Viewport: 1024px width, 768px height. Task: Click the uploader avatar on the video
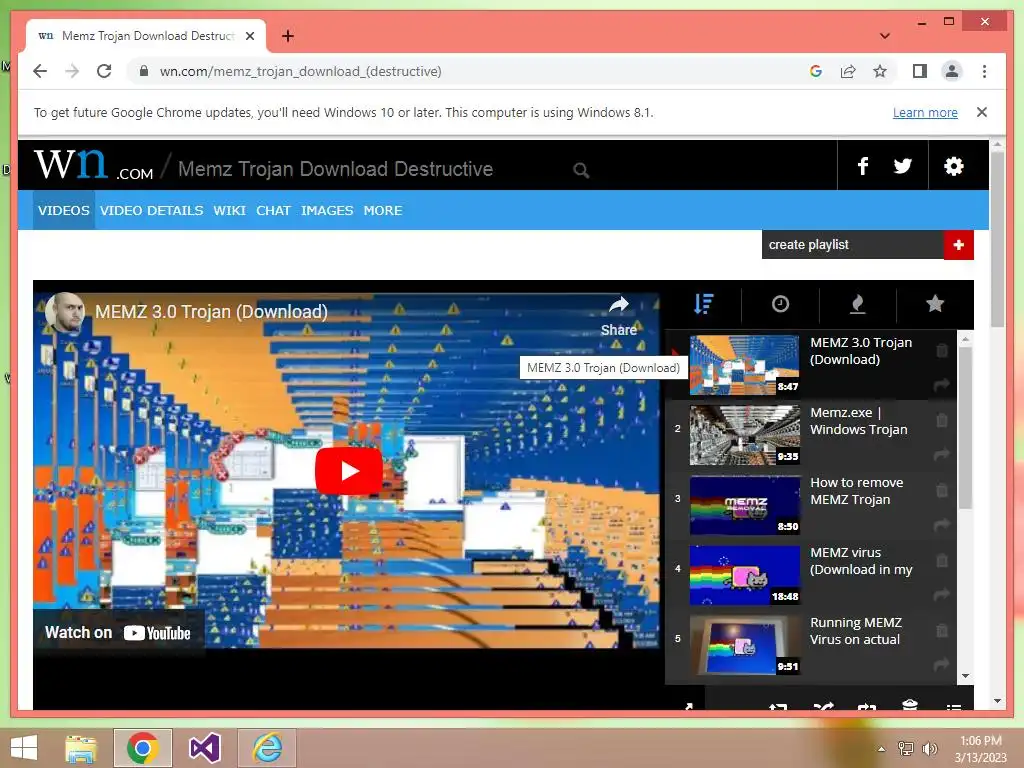[65, 312]
